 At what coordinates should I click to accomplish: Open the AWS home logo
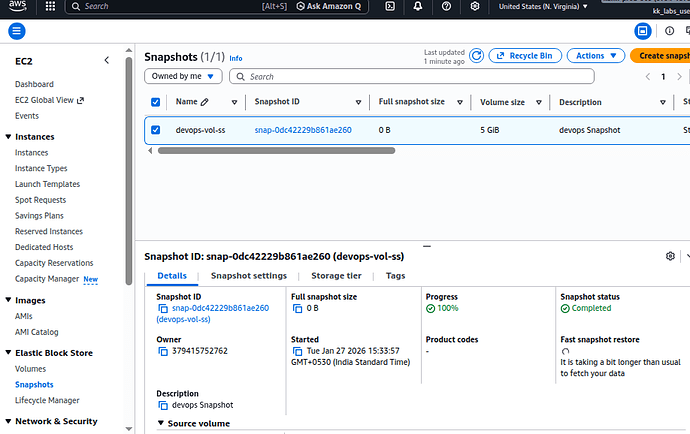[18, 7]
